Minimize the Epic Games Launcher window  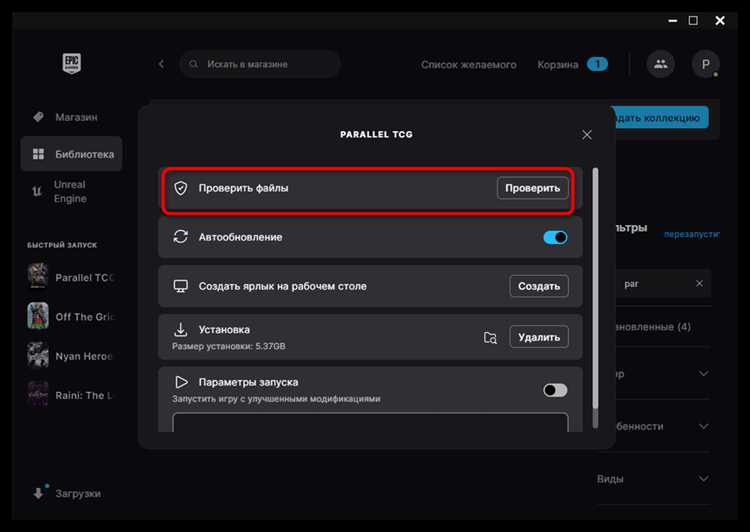(x=673, y=21)
